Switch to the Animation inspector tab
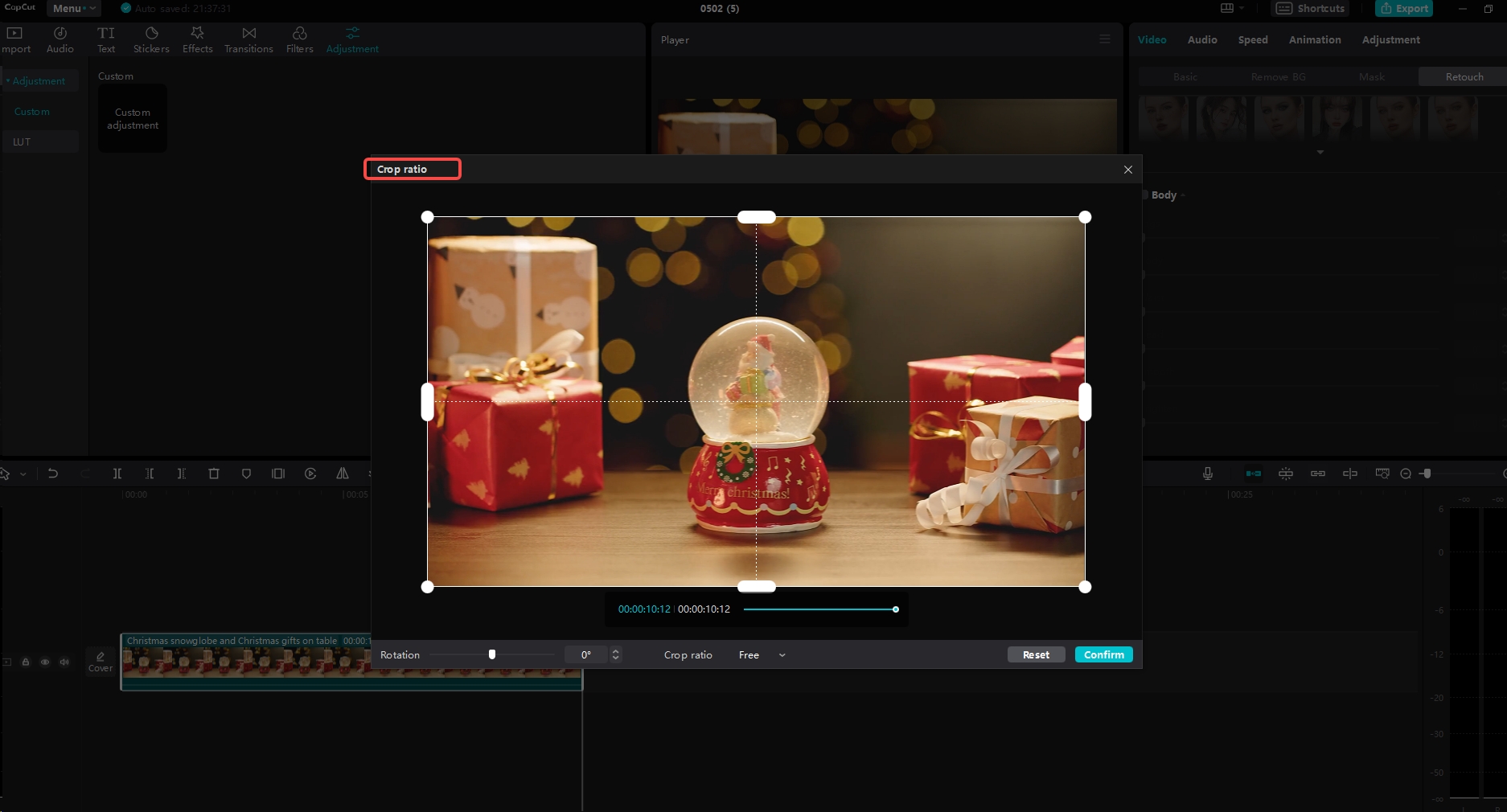The height and width of the screenshot is (812, 1507). tap(1315, 39)
